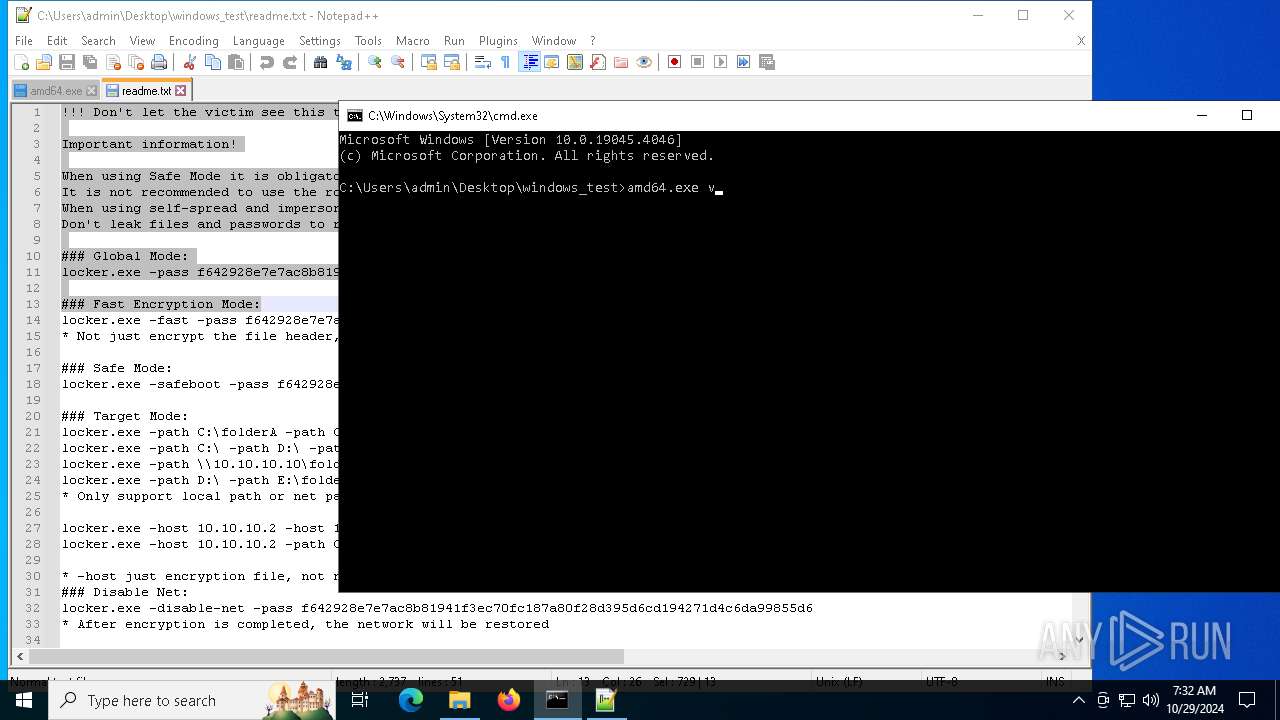Screen dimensions: 1280x720
Task: Zoom out using the toolbar magnifier
Action: [x=398, y=62]
